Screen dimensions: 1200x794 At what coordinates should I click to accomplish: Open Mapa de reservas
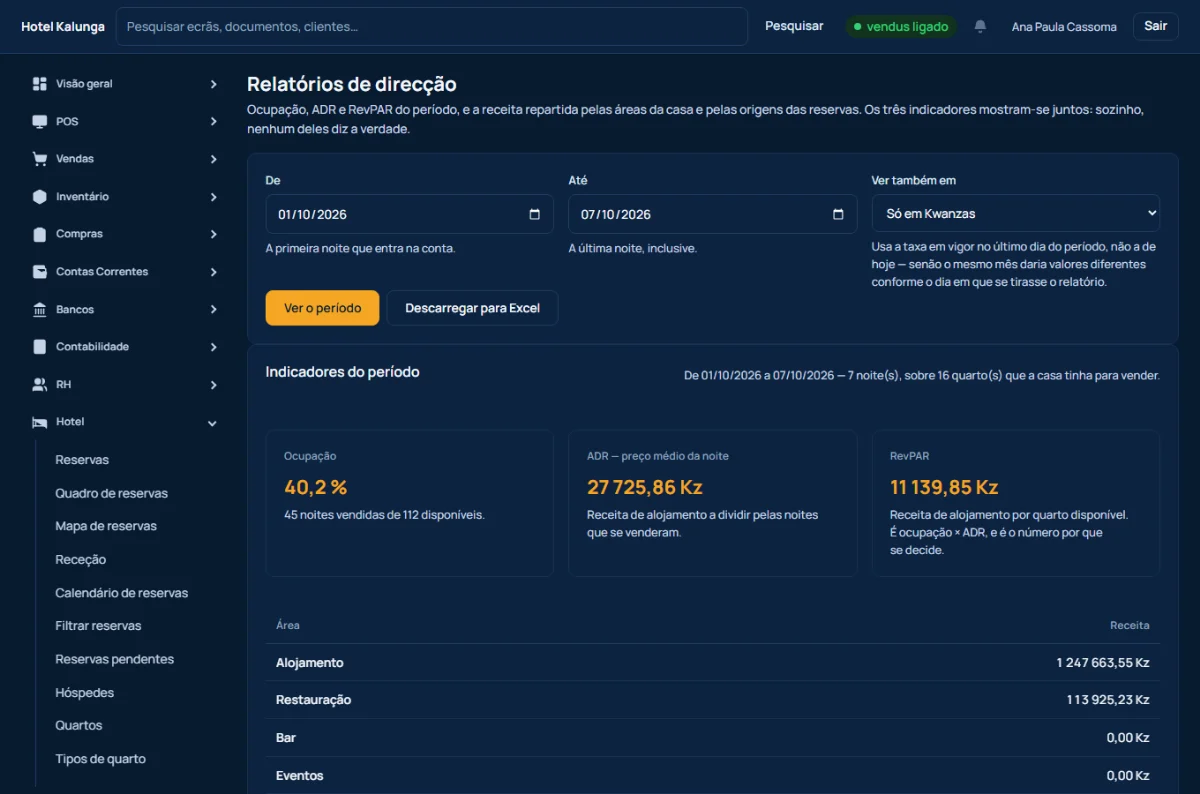point(106,526)
